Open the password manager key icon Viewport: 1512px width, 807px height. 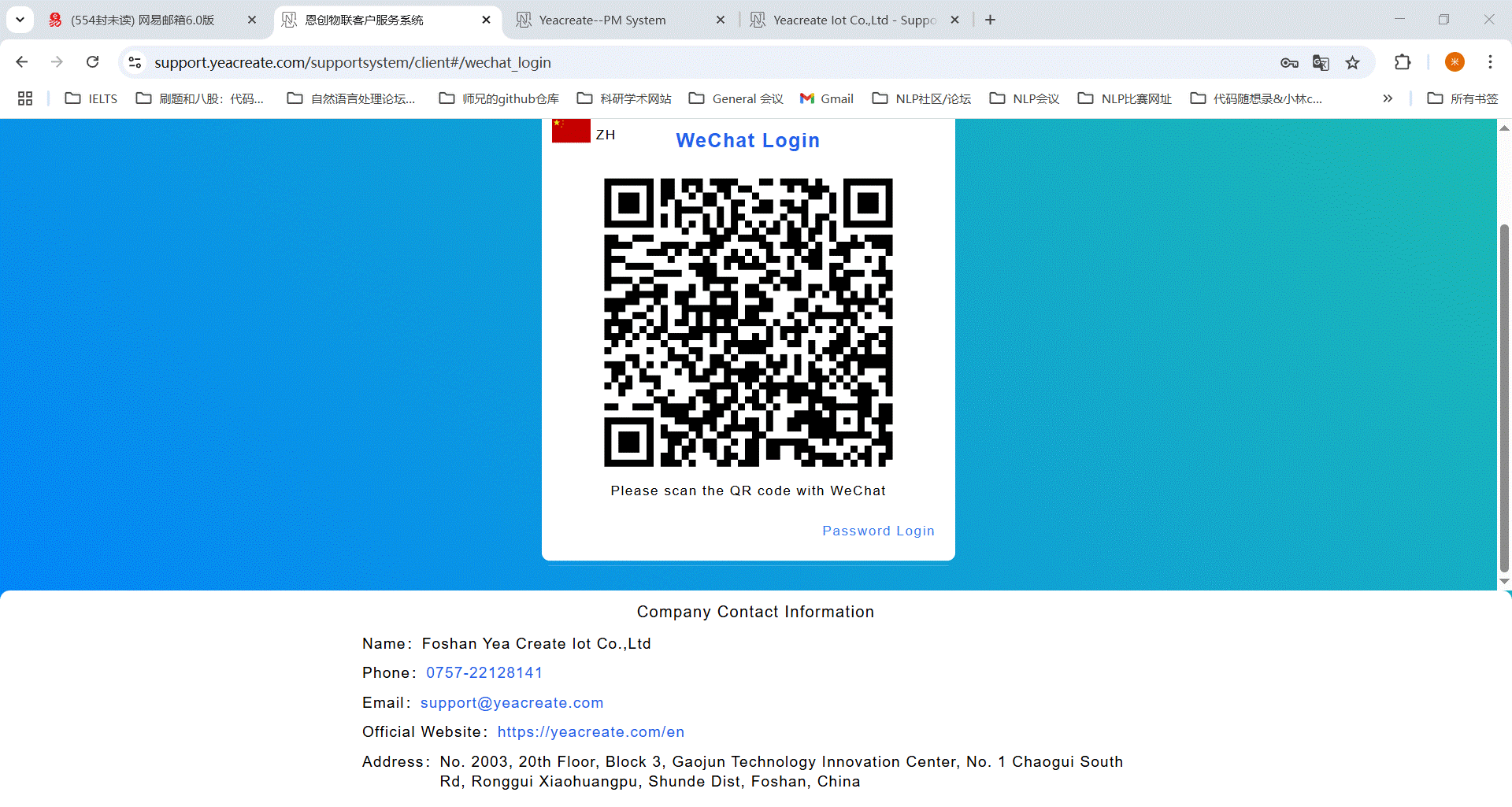(1289, 63)
